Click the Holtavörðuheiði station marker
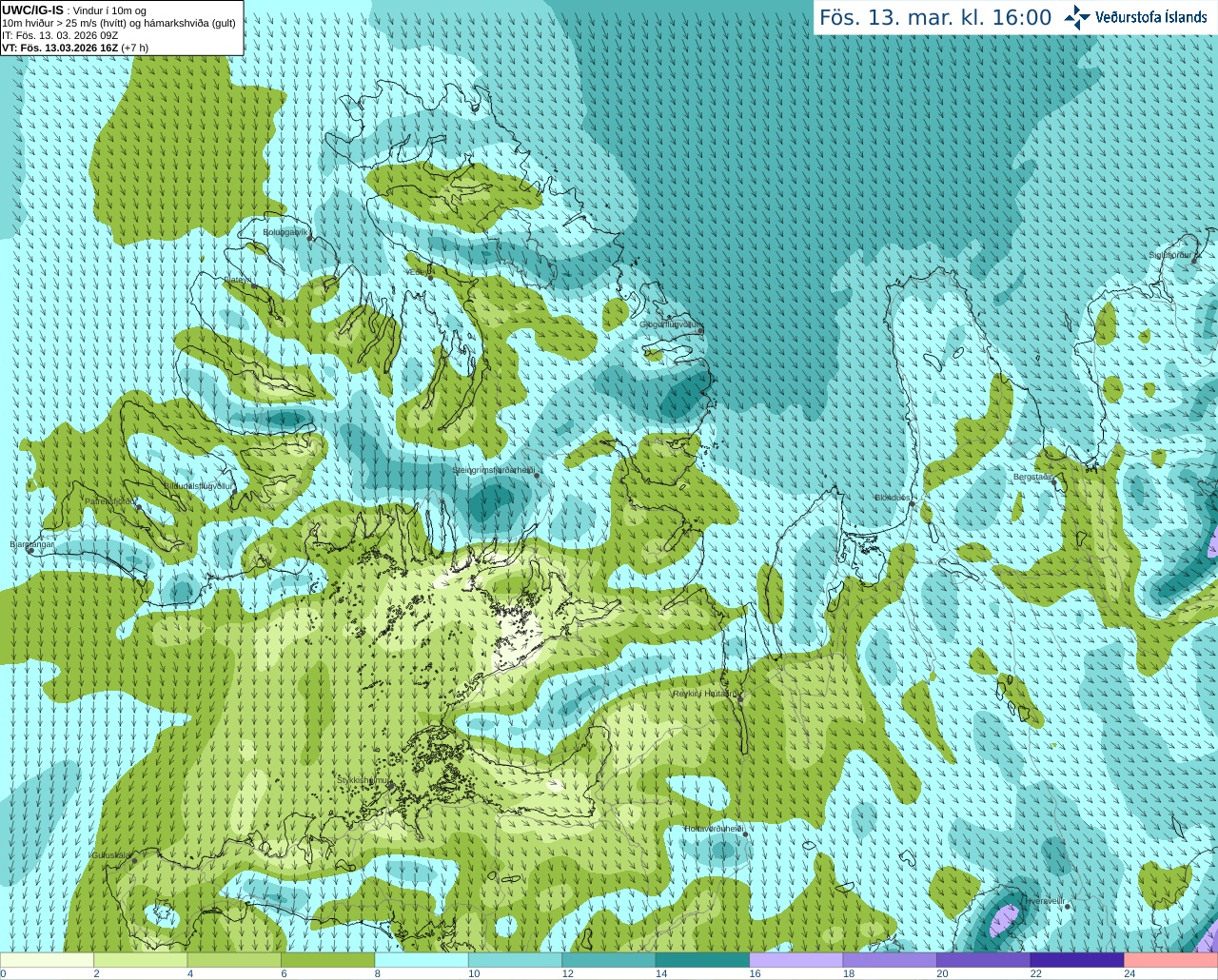 point(745,834)
